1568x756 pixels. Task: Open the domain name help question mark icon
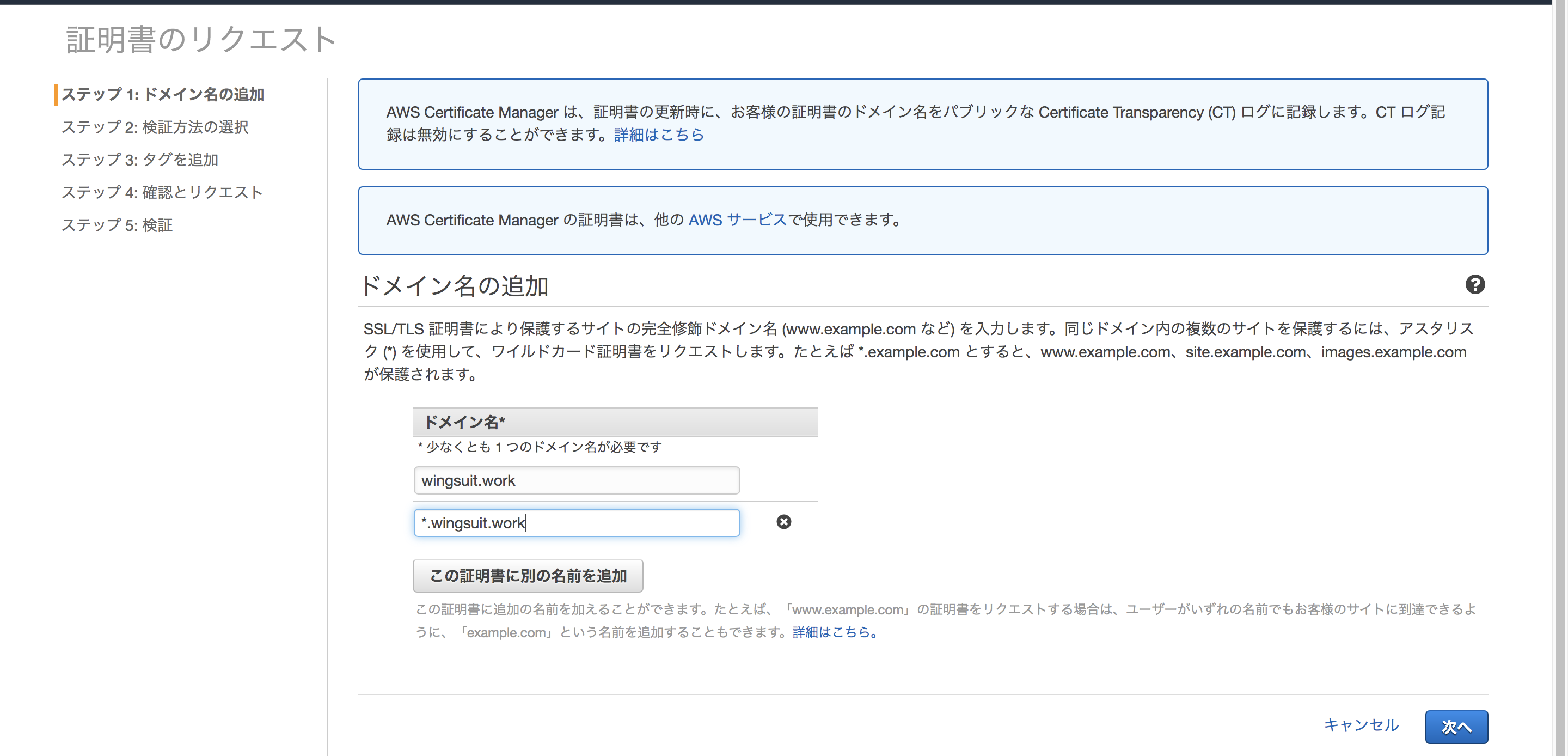tap(1475, 284)
